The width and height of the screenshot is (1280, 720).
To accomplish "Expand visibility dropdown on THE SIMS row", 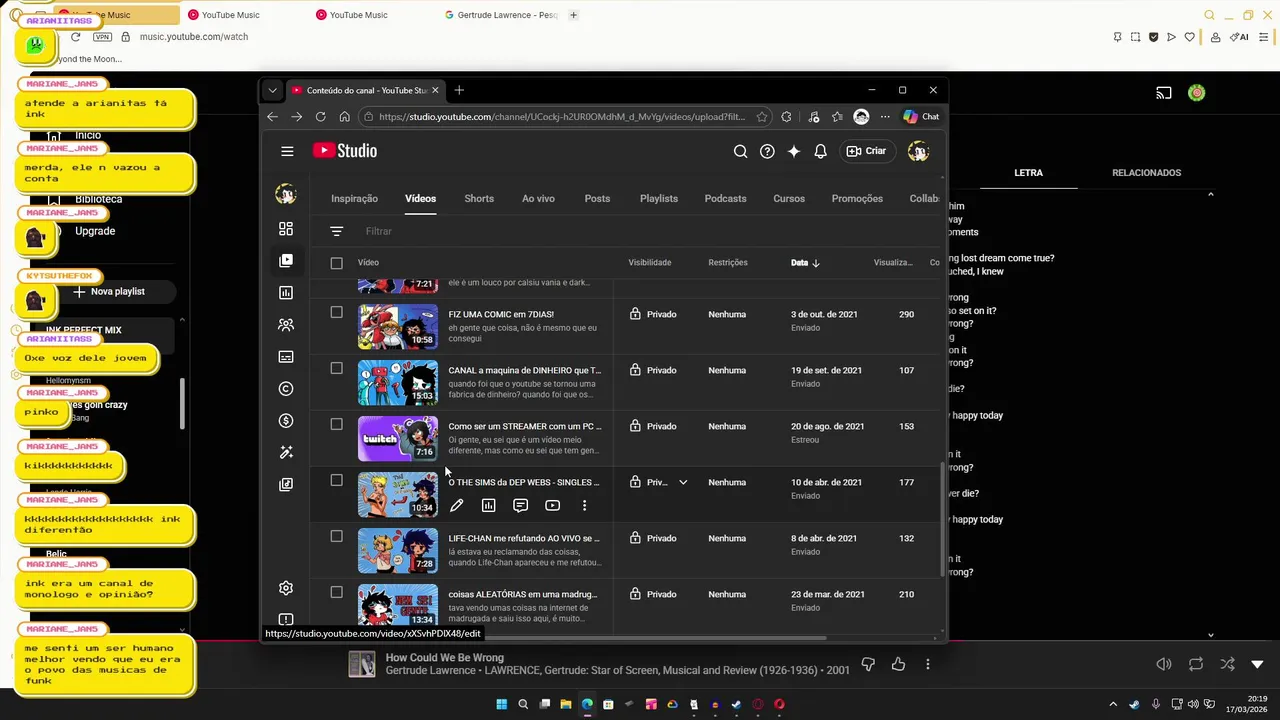I will pos(683,482).
